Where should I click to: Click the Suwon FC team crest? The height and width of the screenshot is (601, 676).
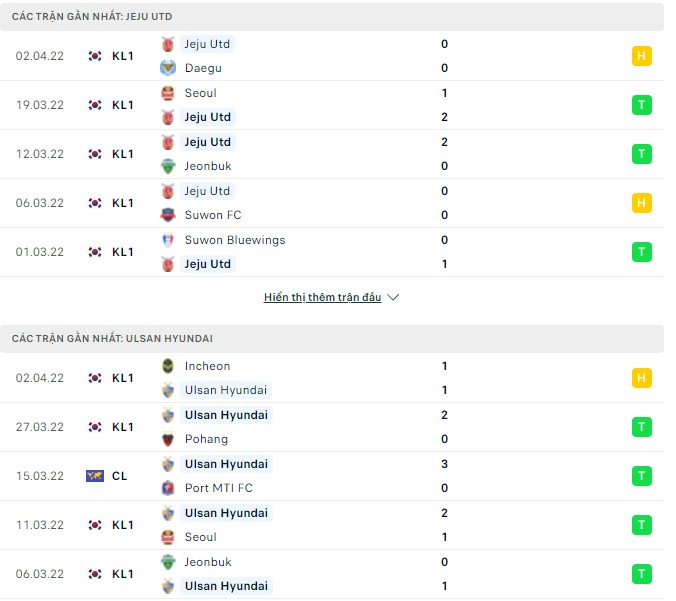coord(168,215)
